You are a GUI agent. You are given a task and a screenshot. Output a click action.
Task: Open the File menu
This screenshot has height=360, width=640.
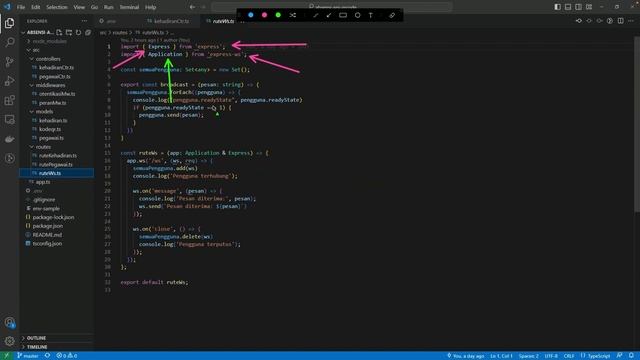click(x=21, y=7)
